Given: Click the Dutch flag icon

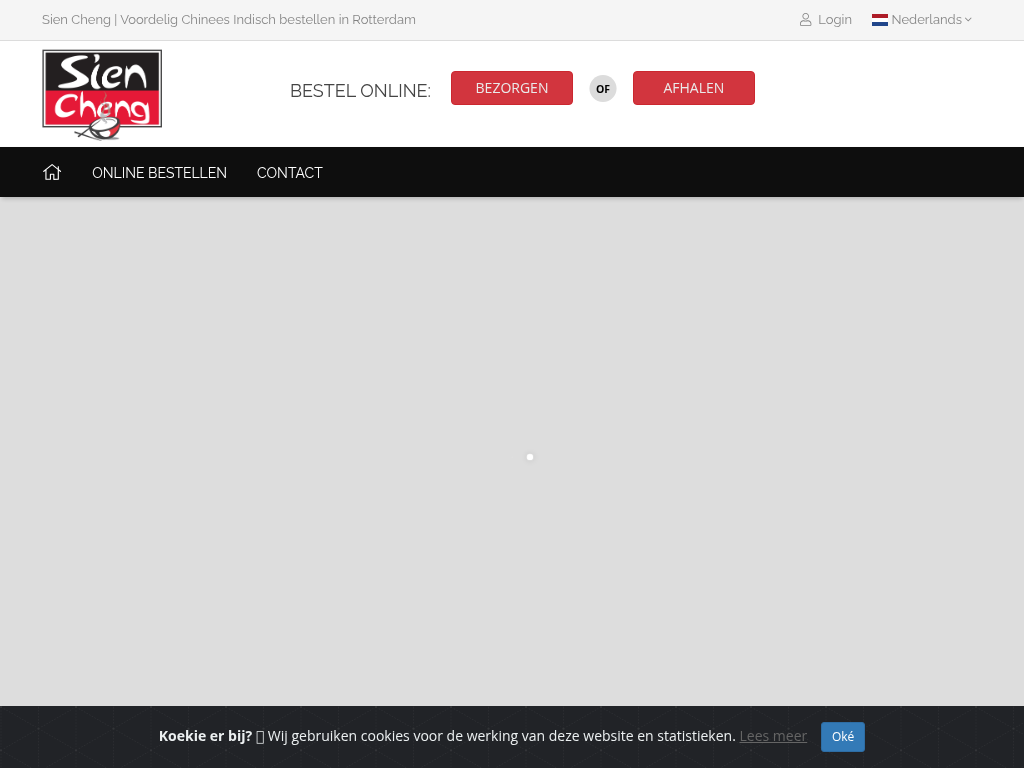Looking at the screenshot, I should point(880,20).
